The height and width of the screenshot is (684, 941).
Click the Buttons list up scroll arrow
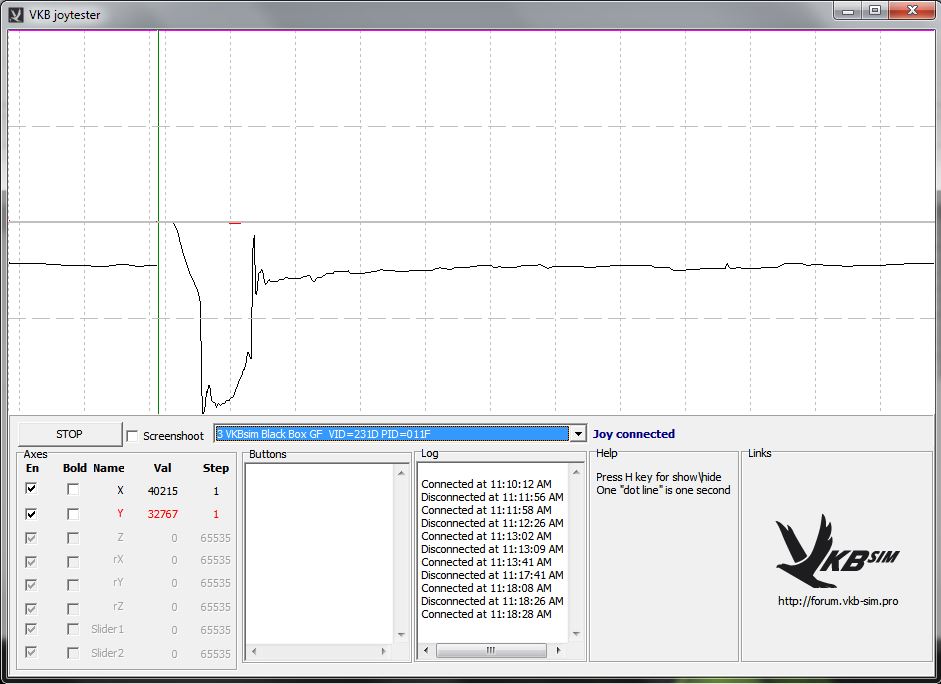pyautogui.click(x=401, y=473)
